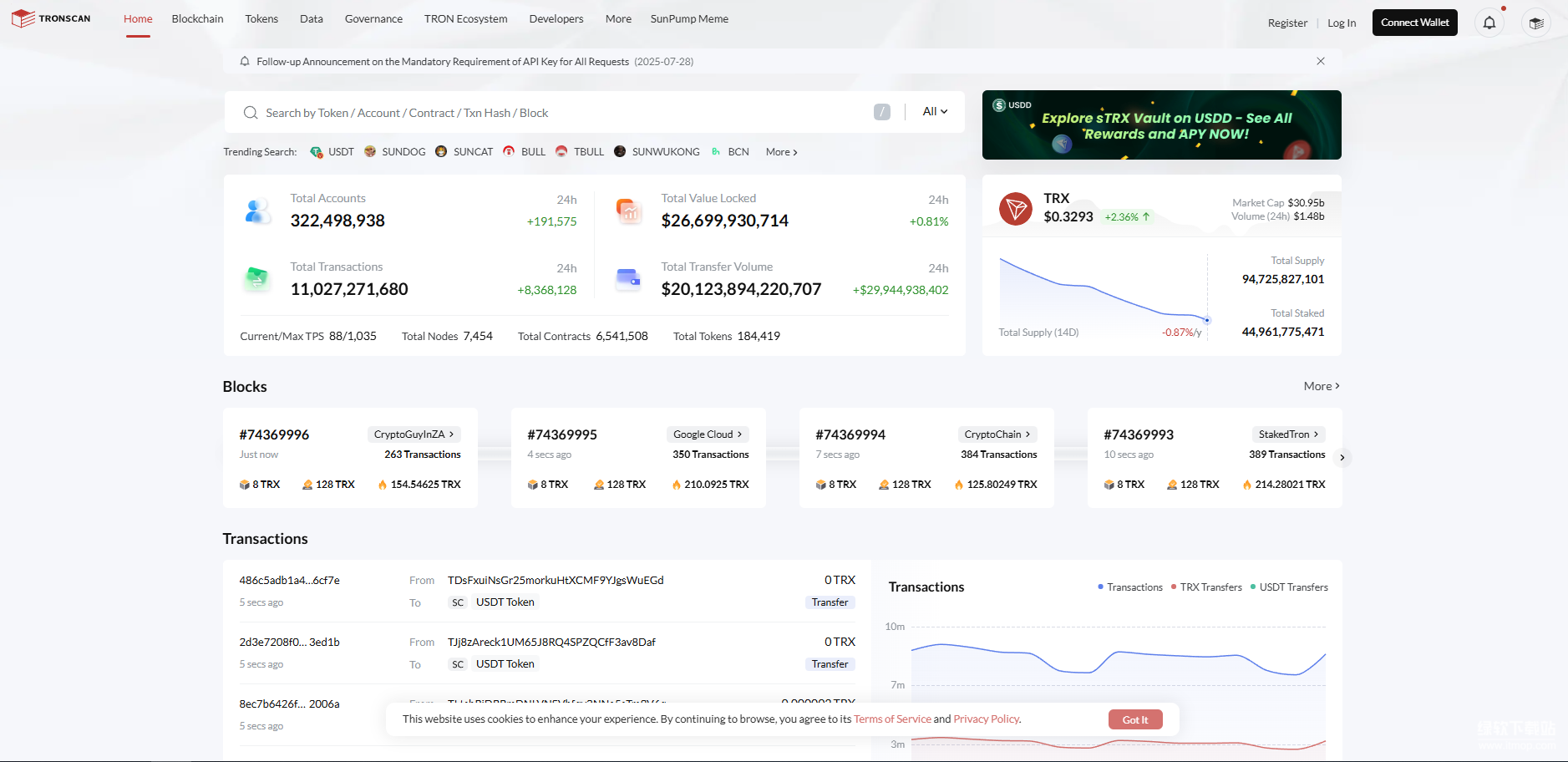This screenshot has height=762, width=1568.
Task: Open StakedTron producer link
Action: point(1288,434)
